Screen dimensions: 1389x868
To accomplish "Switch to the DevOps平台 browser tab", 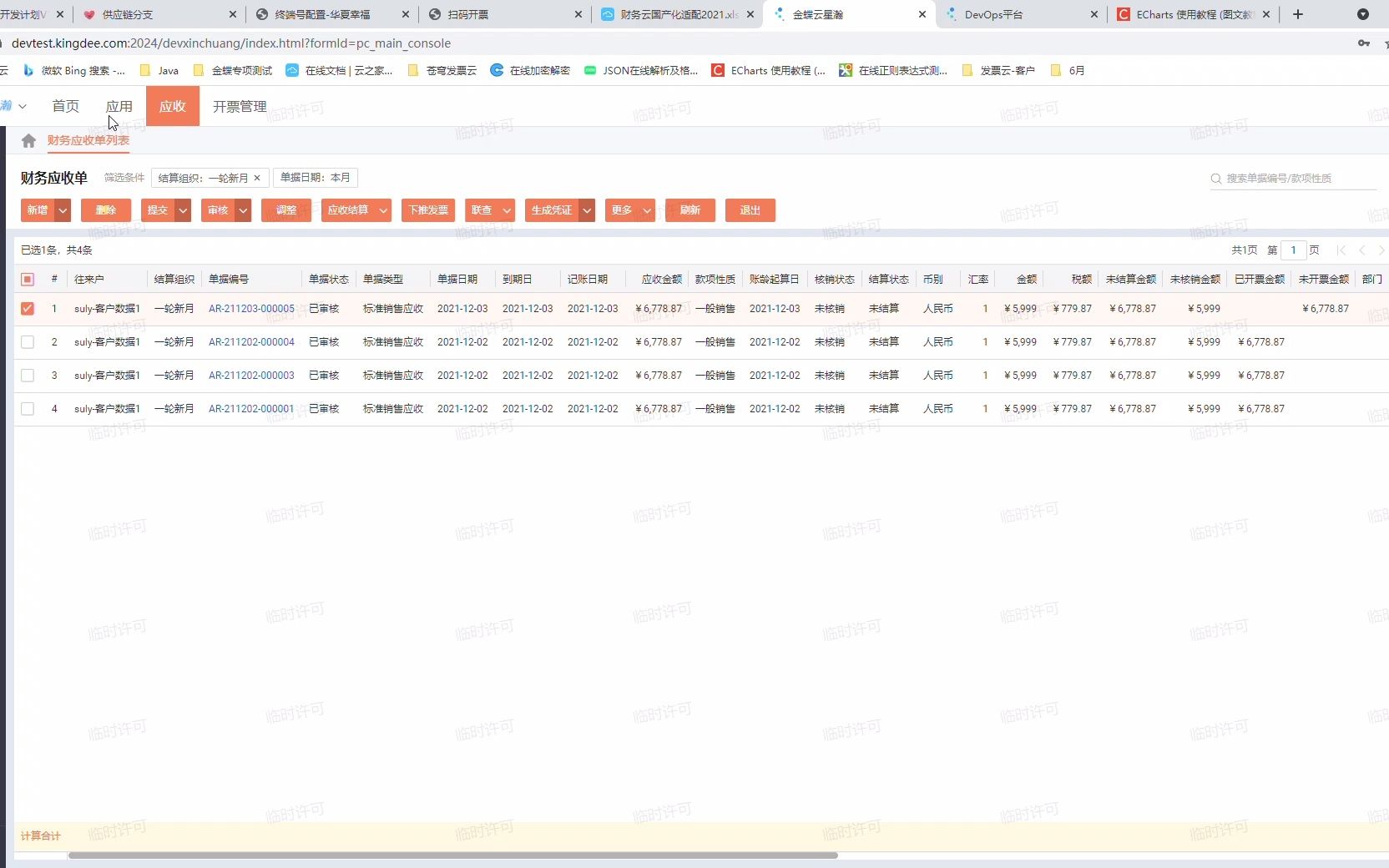I will point(1022,14).
